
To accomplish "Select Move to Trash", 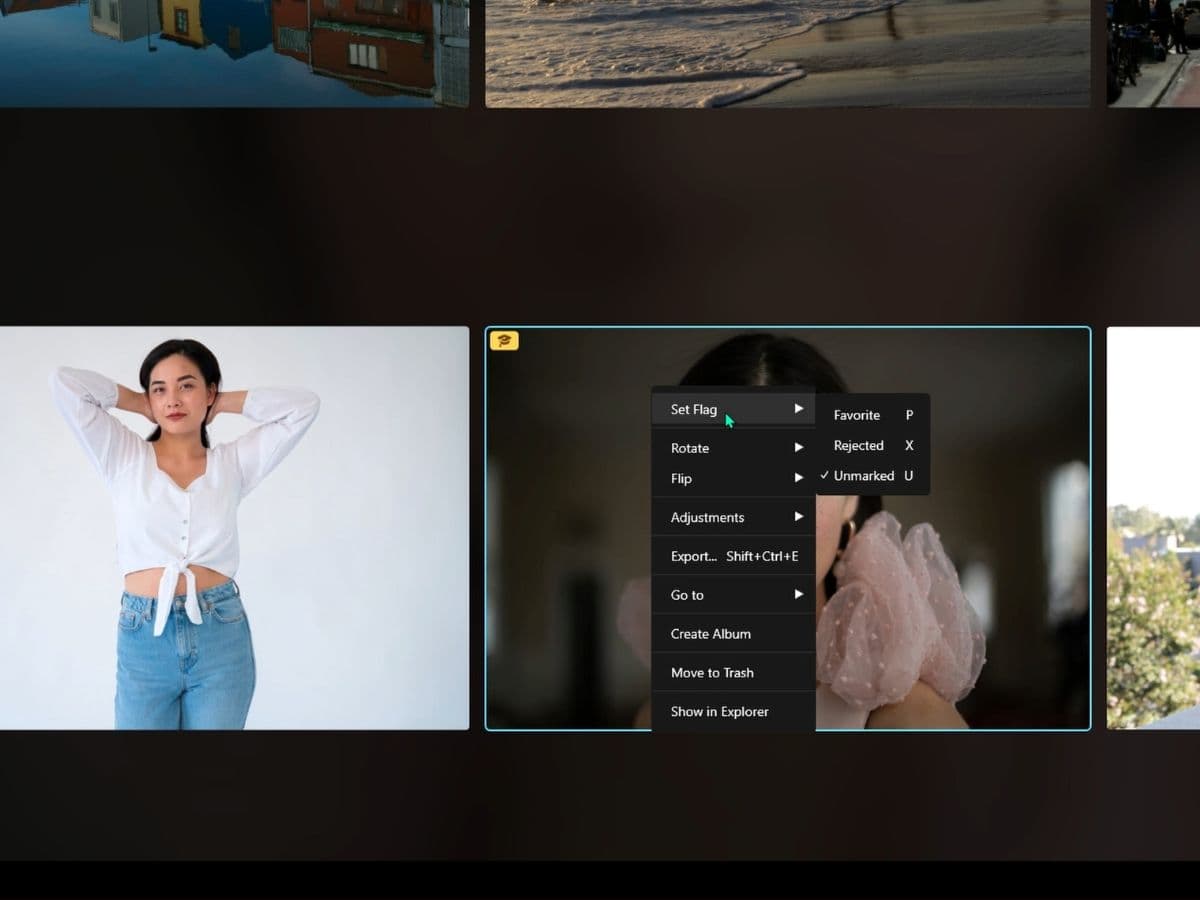I will point(733,673).
